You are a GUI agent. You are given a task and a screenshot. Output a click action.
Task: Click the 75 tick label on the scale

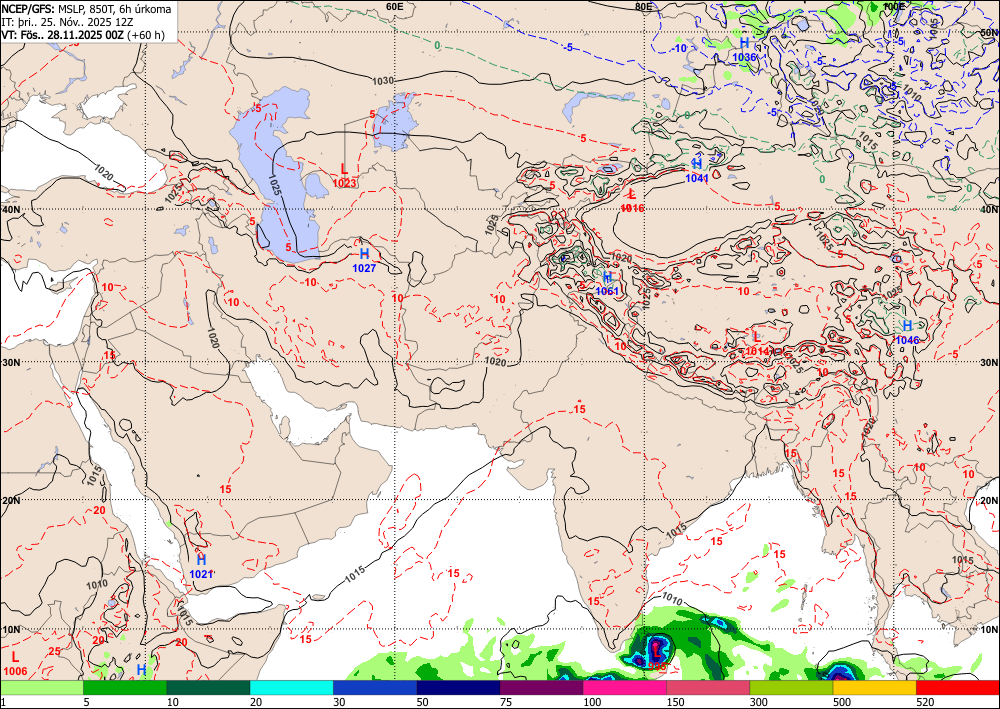tap(508, 702)
